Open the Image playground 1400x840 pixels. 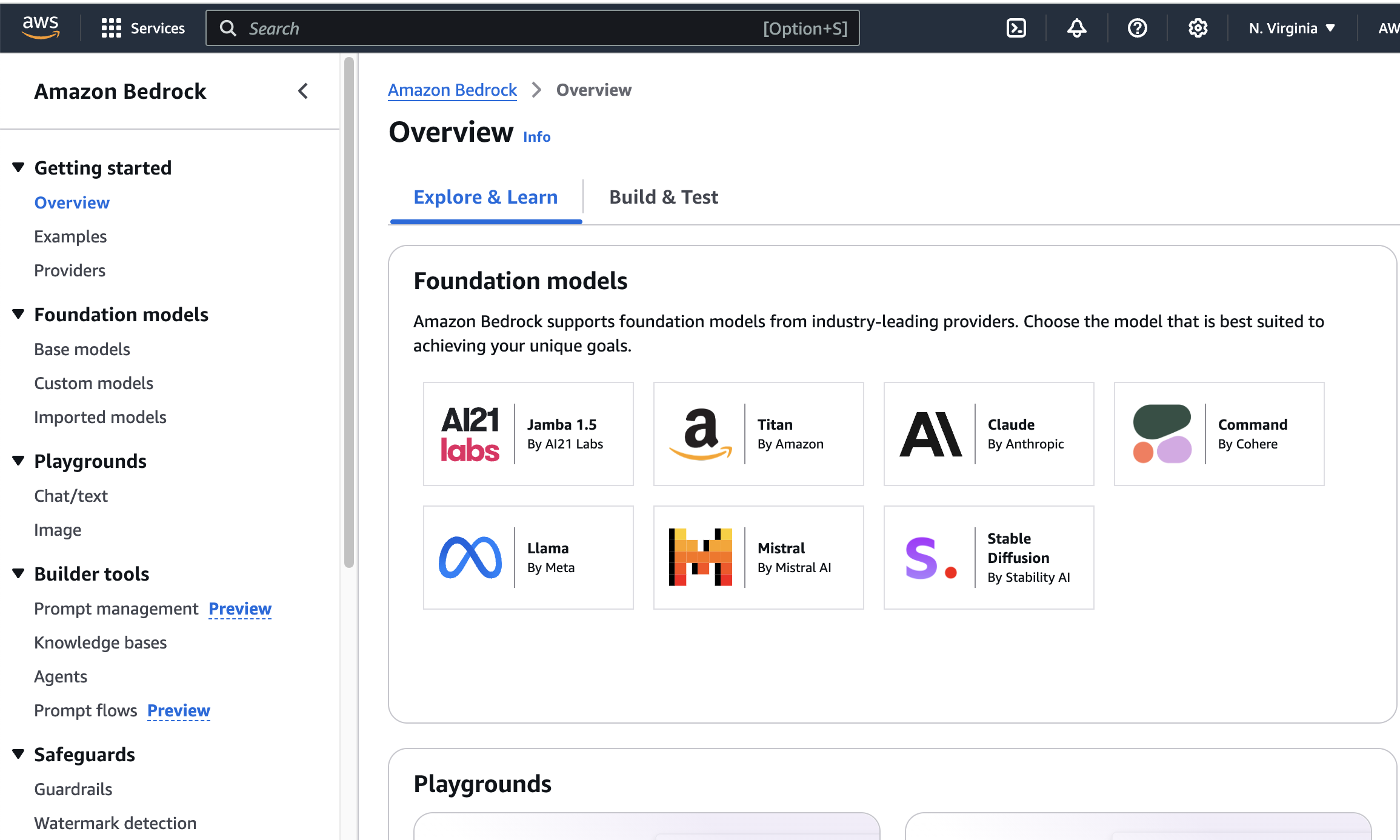pyautogui.click(x=58, y=530)
